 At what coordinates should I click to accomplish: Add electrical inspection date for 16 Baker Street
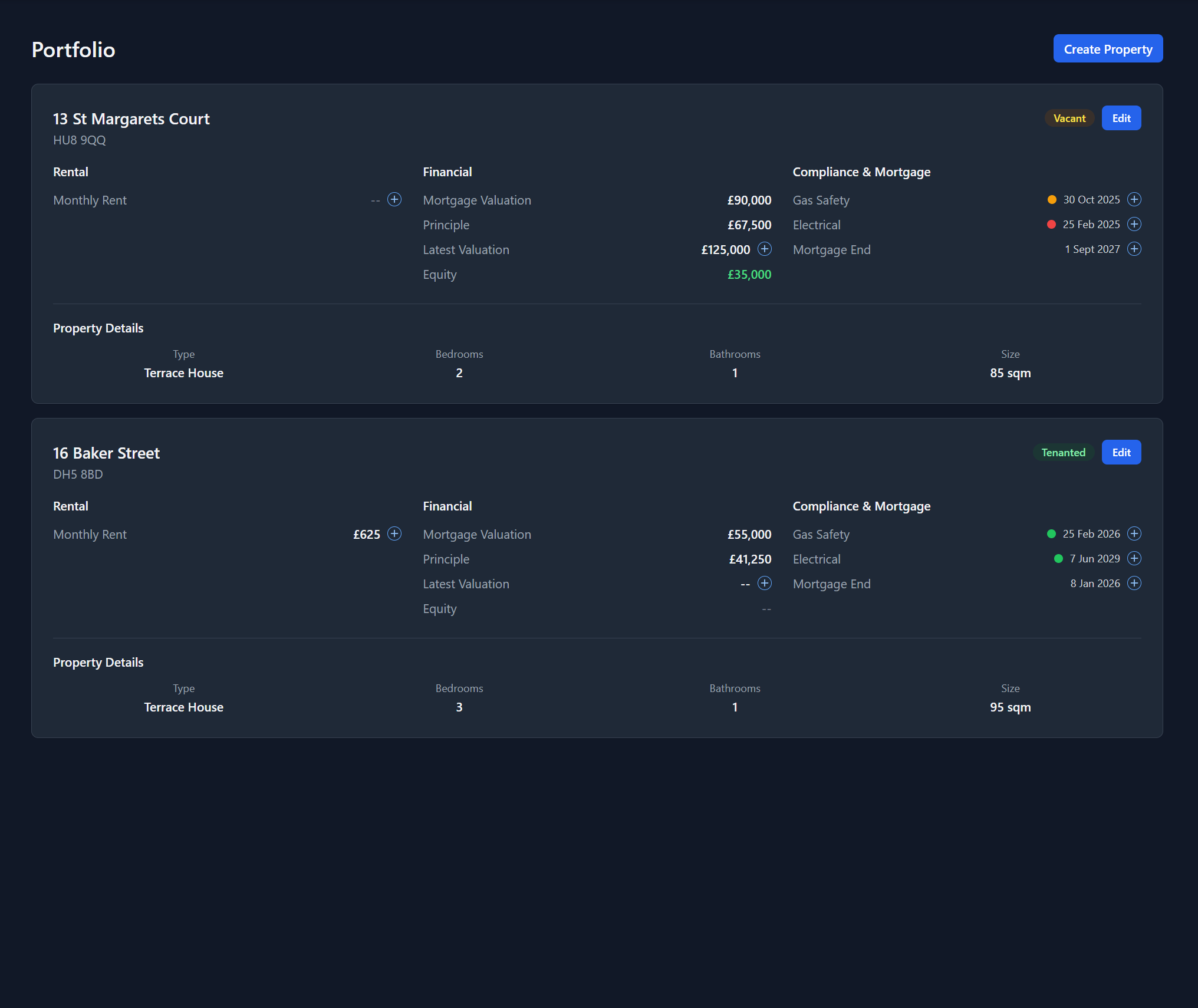coord(1133,558)
